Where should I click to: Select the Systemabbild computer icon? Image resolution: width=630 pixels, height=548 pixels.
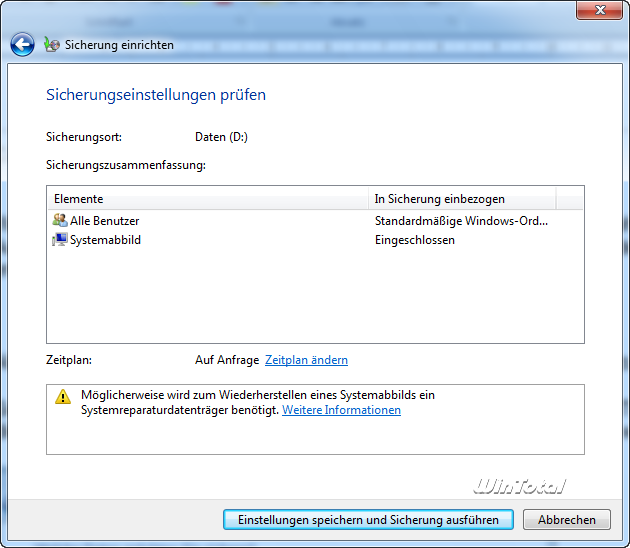click(x=60, y=239)
